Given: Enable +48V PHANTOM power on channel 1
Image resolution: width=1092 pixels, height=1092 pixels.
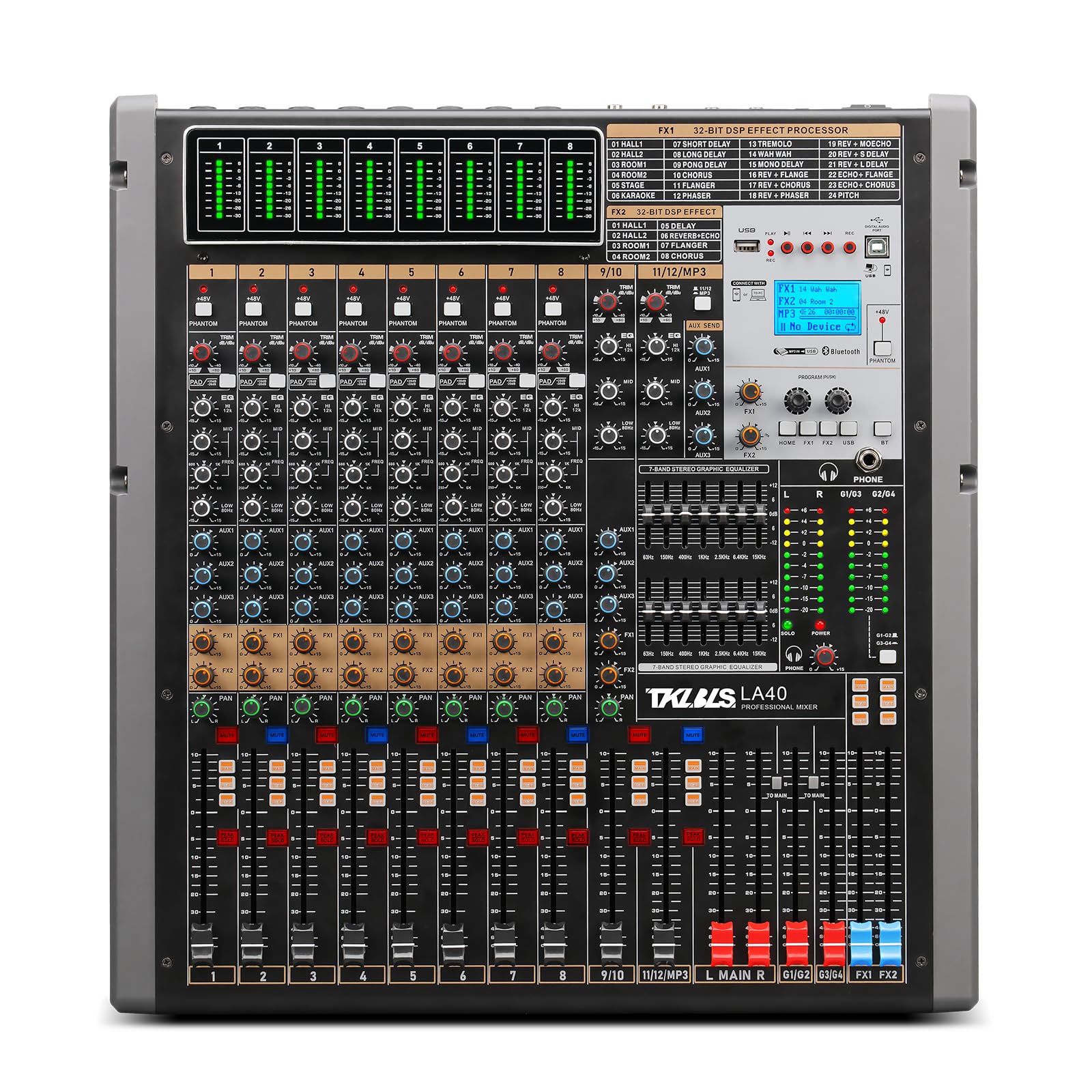Looking at the screenshot, I should click(x=203, y=309).
